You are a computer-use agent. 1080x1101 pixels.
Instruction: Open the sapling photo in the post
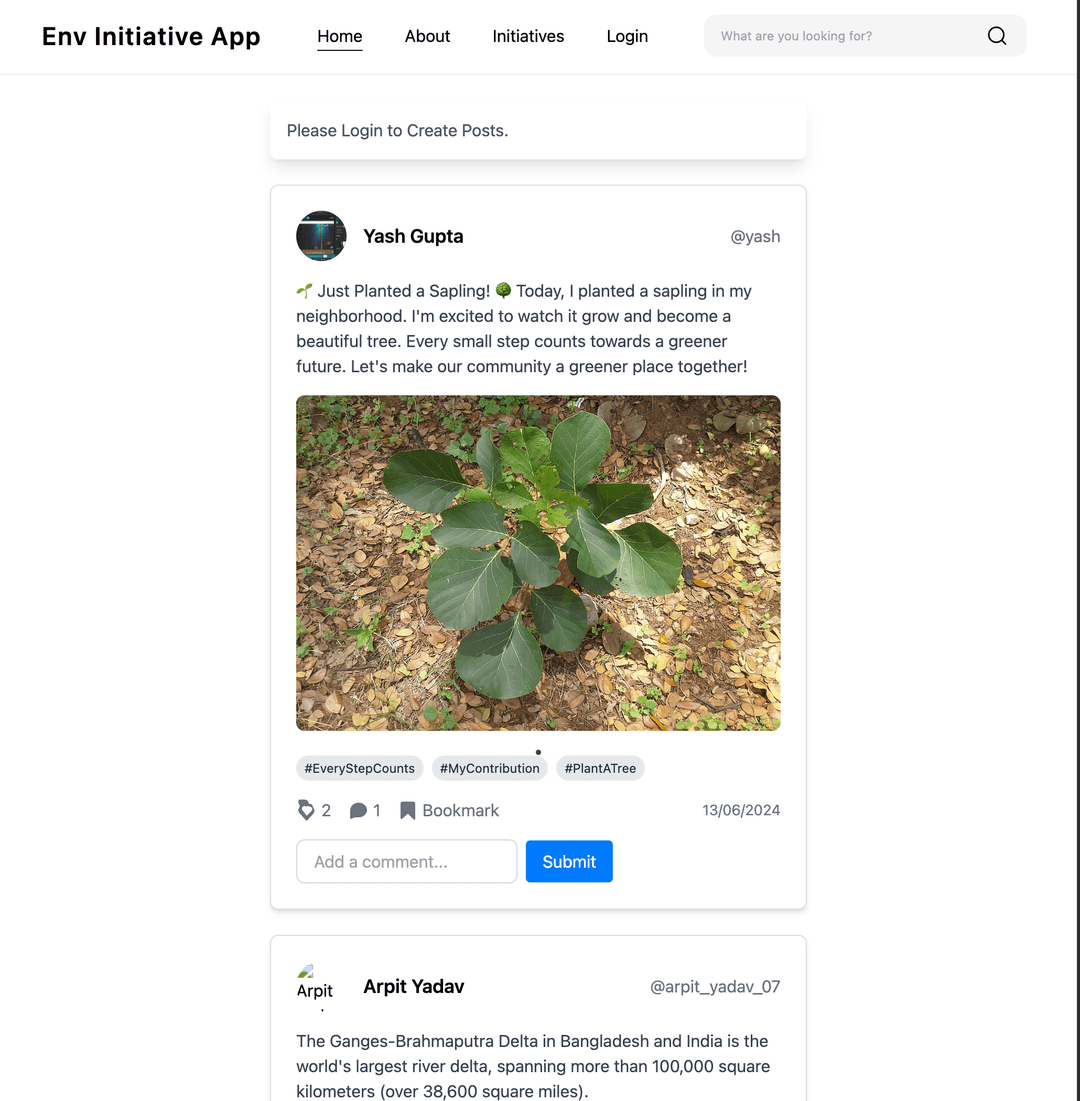(538, 563)
